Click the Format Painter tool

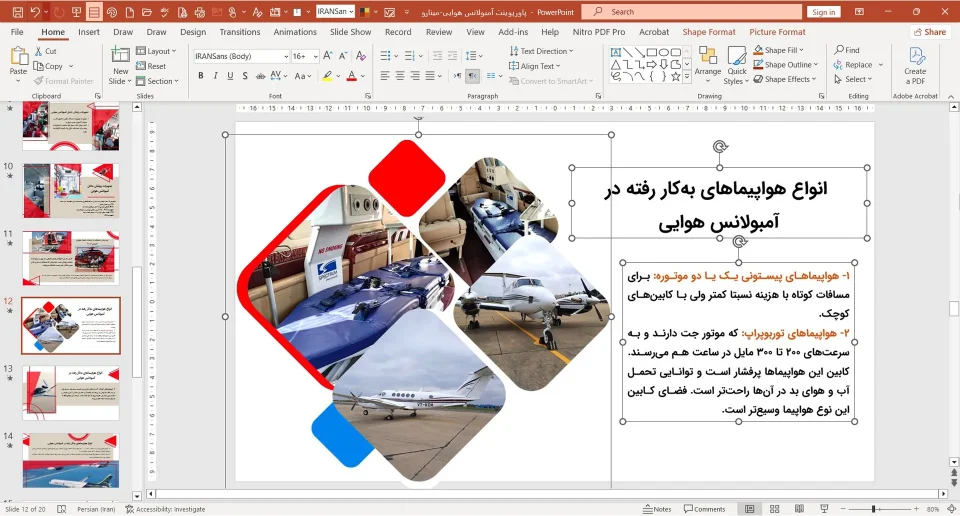tap(64, 81)
